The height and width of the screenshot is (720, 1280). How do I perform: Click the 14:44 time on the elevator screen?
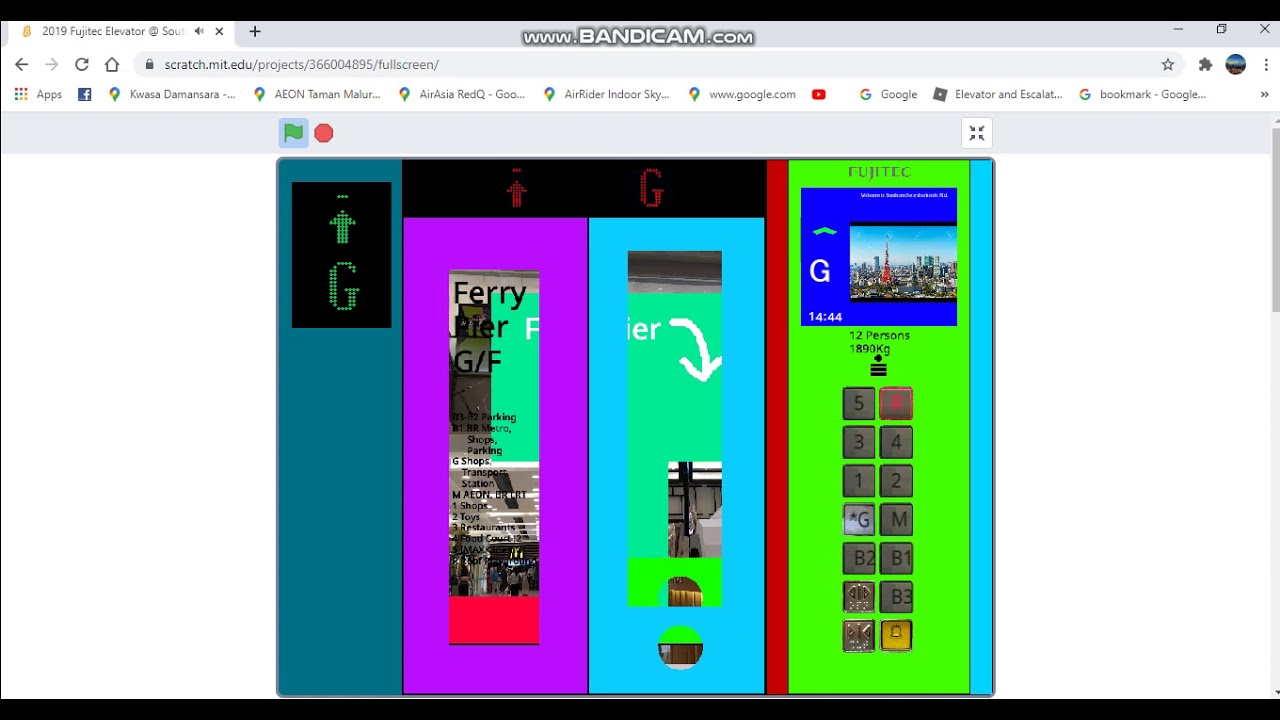tap(825, 317)
